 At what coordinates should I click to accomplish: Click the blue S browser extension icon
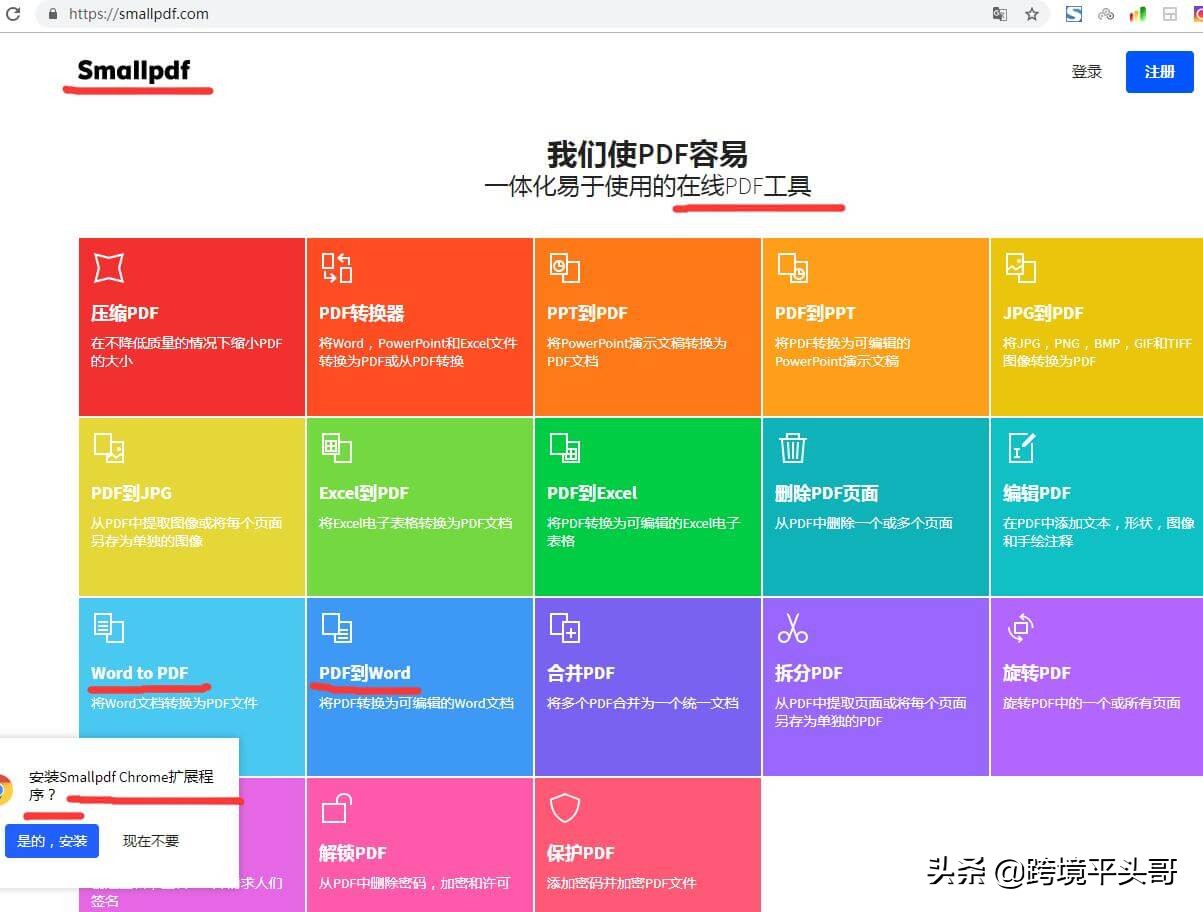(1074, 14)
